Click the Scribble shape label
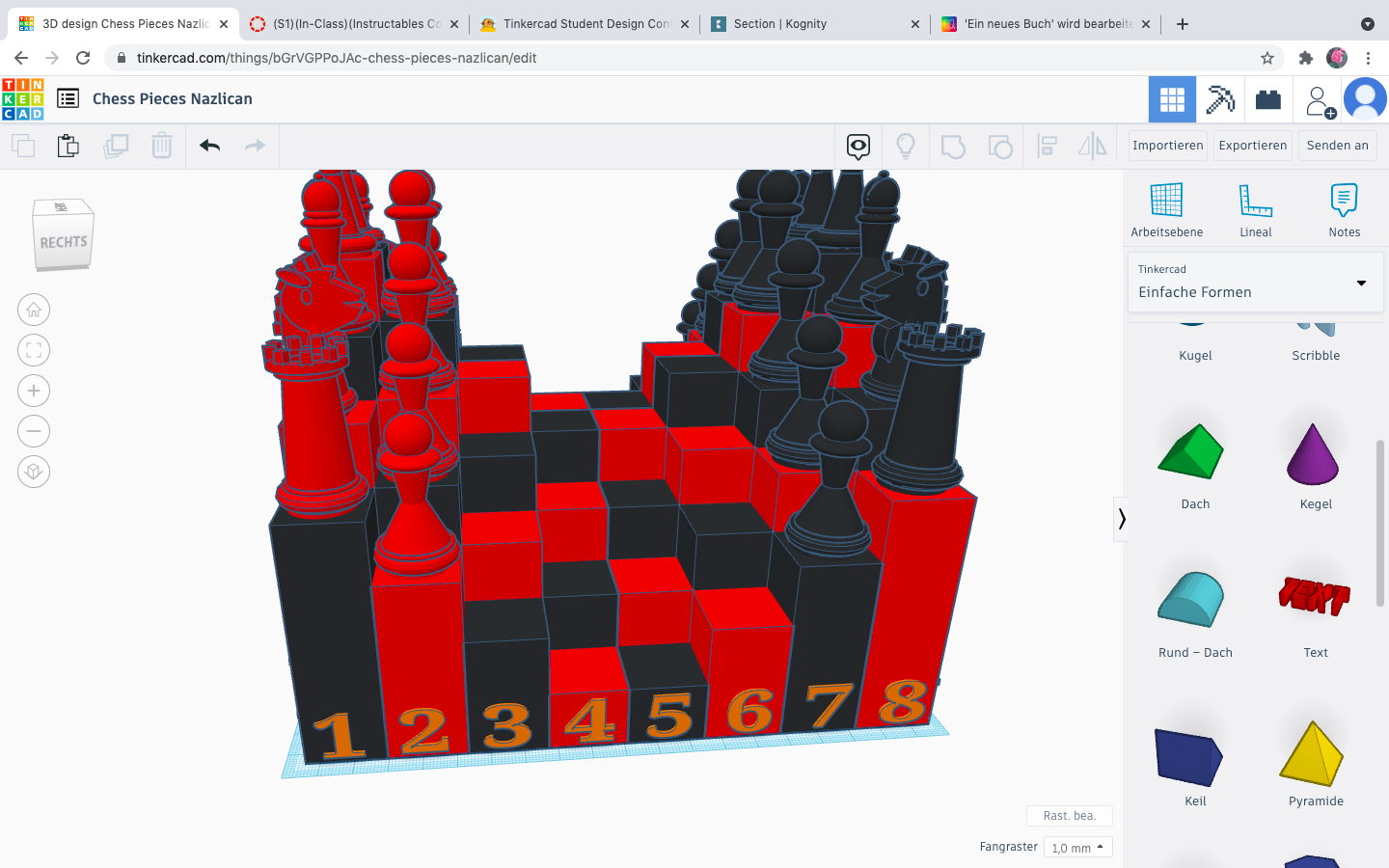This screenshot has height=868, width=1389. [x=1316, y=356]
